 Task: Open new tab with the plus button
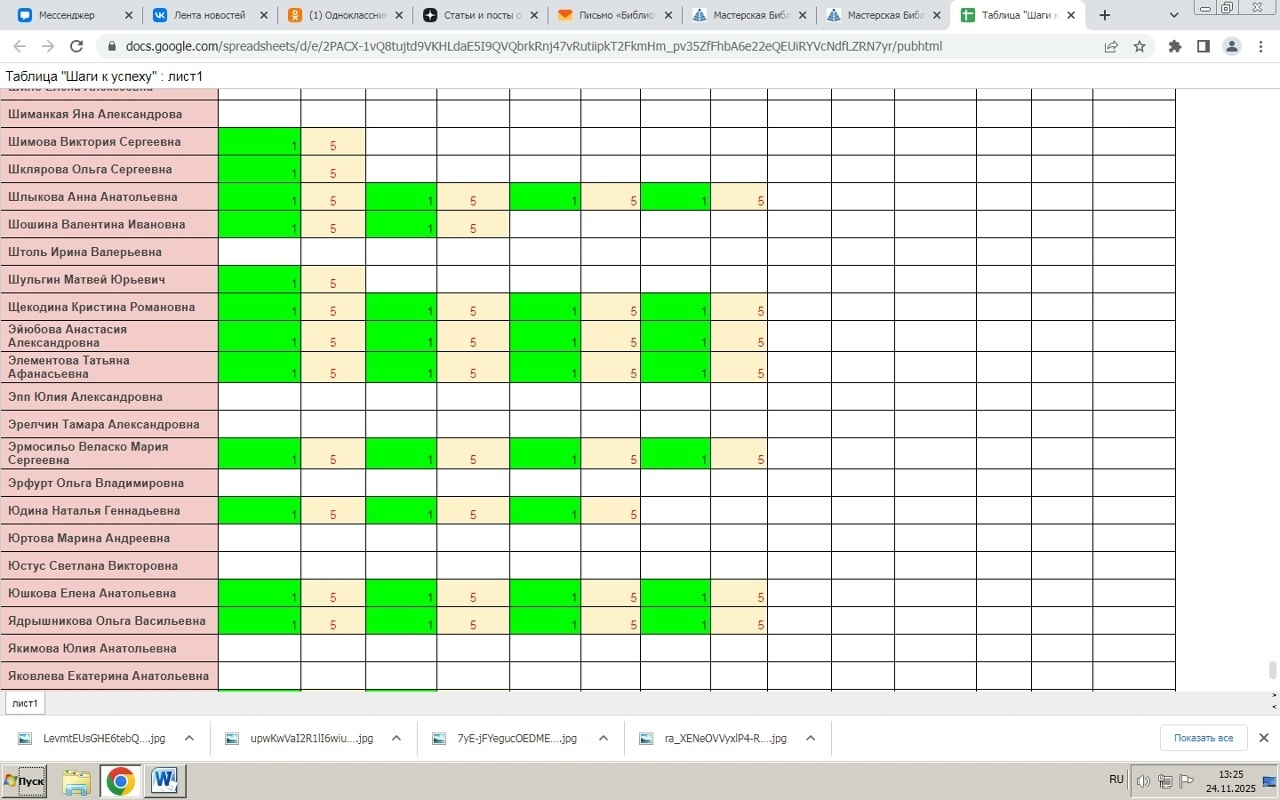[x=1104, y=15]
